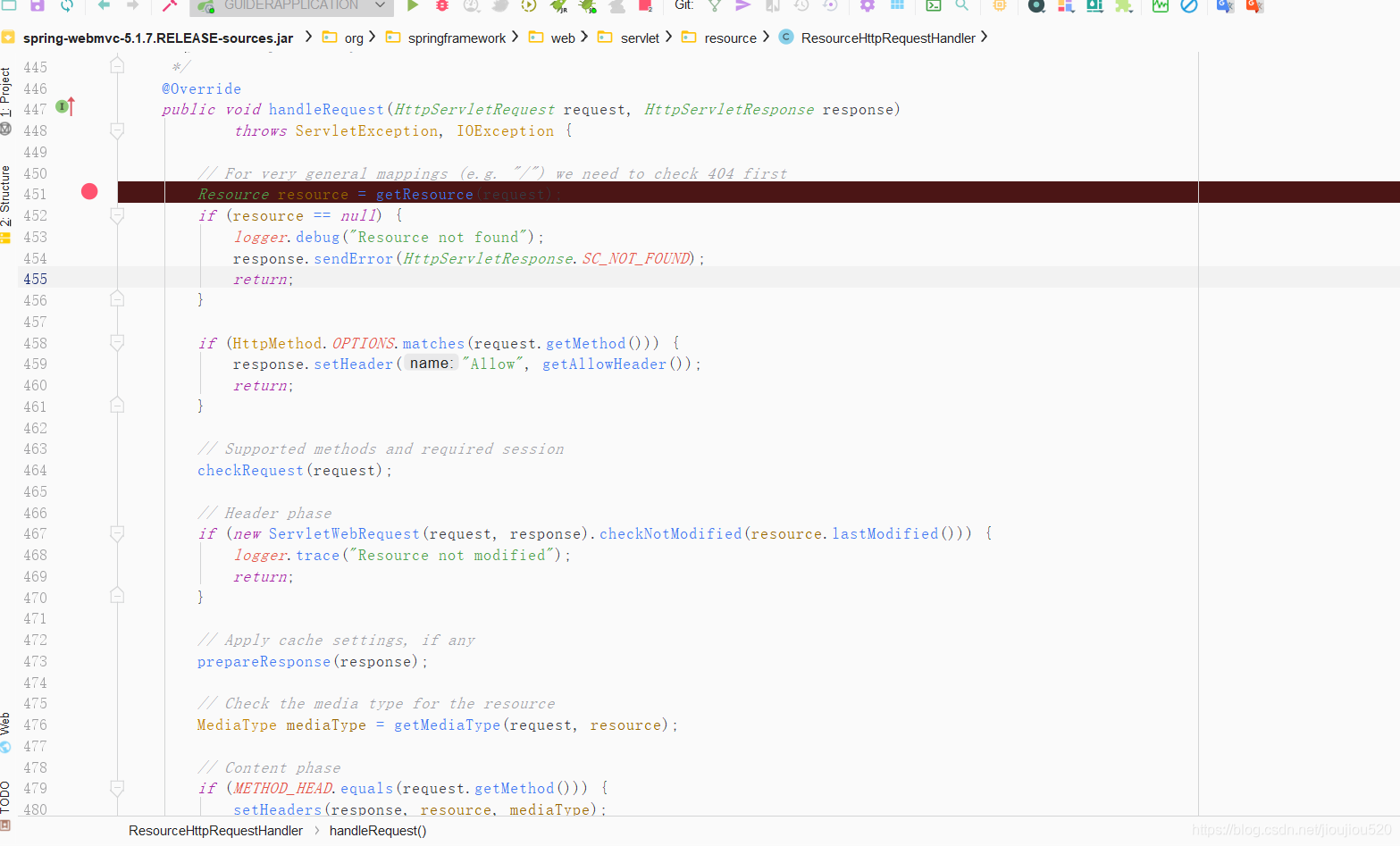Screen dimensions: 1400x846
Task: Click line number 455 in gutter
Action: tap(35, 279)
